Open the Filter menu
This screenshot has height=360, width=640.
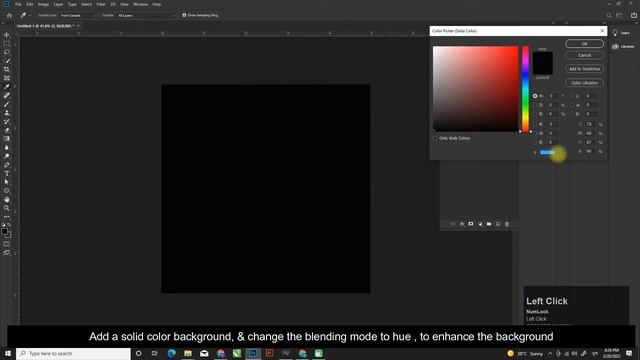(x=101, y=4)
